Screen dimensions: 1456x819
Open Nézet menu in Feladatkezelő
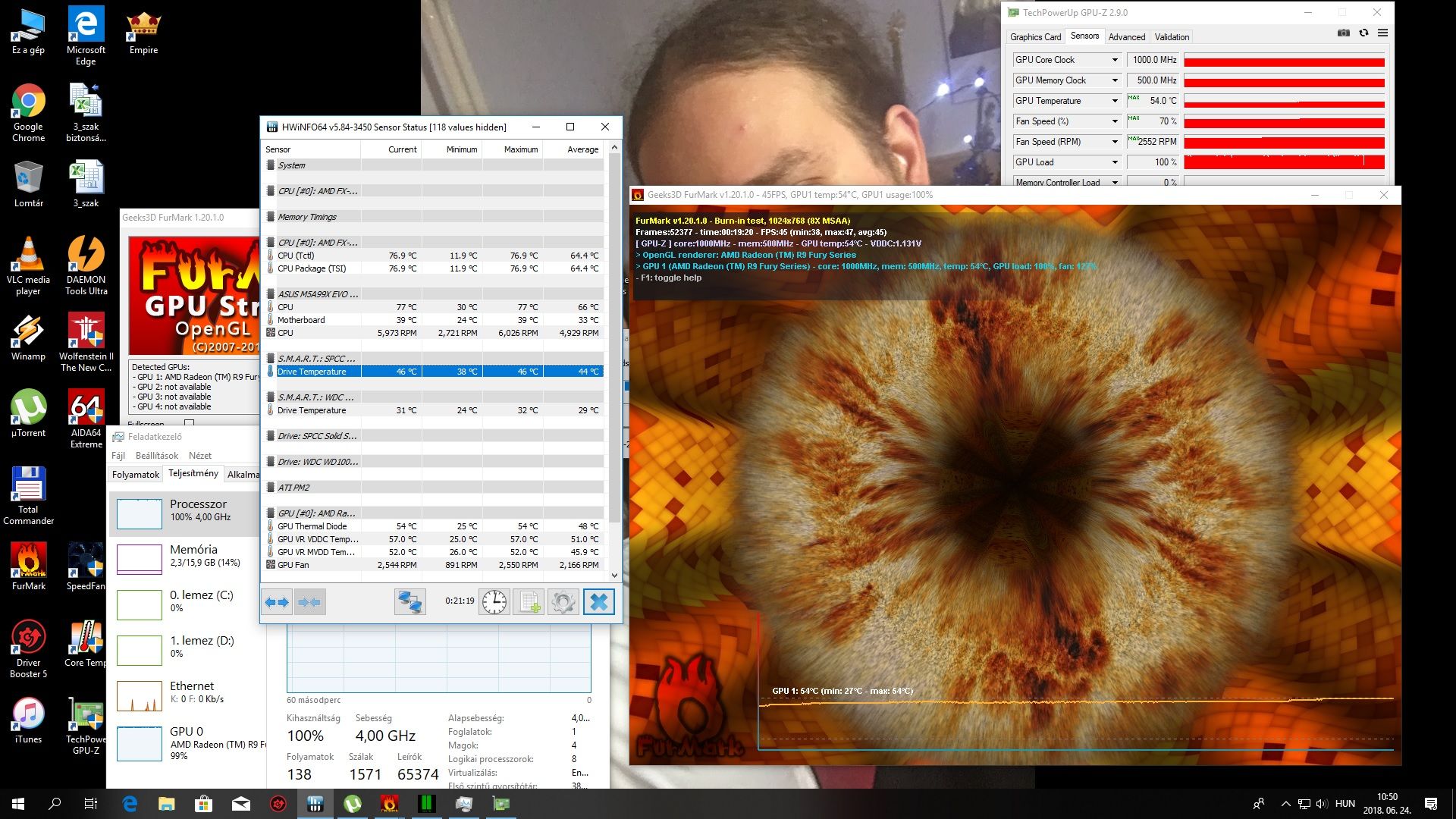(200, 456)
